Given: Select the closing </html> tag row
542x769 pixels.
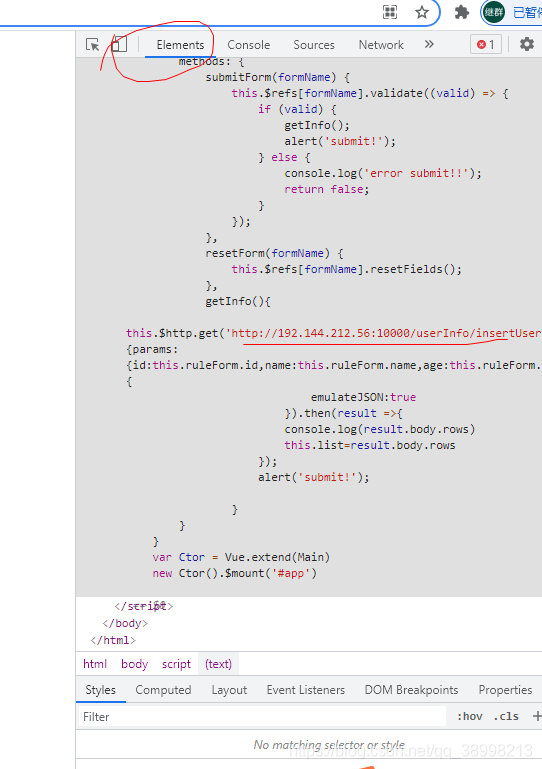Looking at the screenshot, I should coord(113,640).
